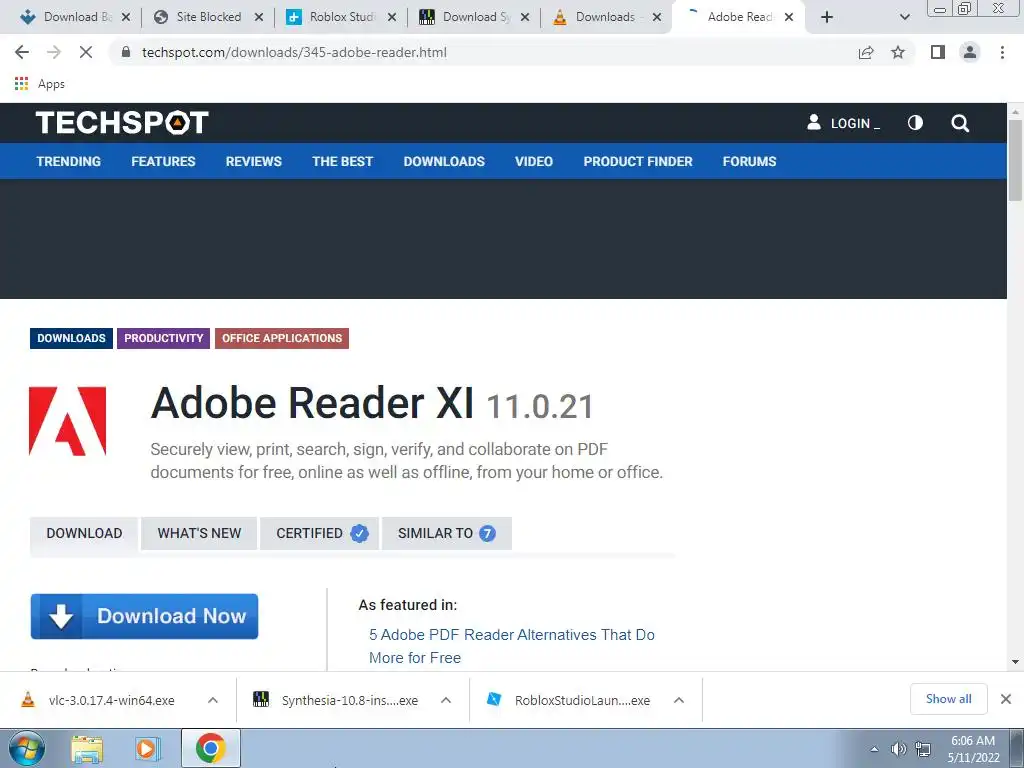Select the CERTIFIED tab
1024x768 pixels.
(319, 534)
